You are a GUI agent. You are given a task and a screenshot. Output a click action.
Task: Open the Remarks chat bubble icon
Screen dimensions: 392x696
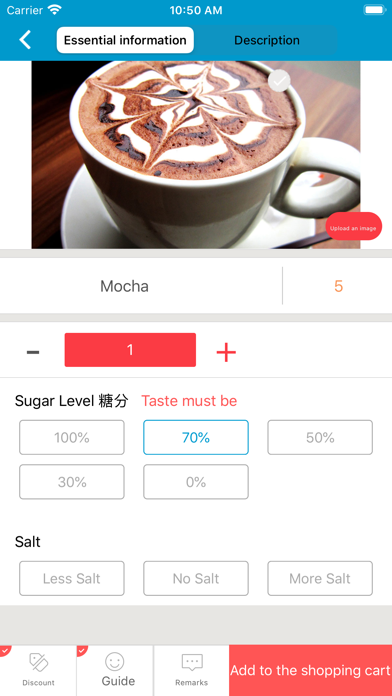(192, 663)
